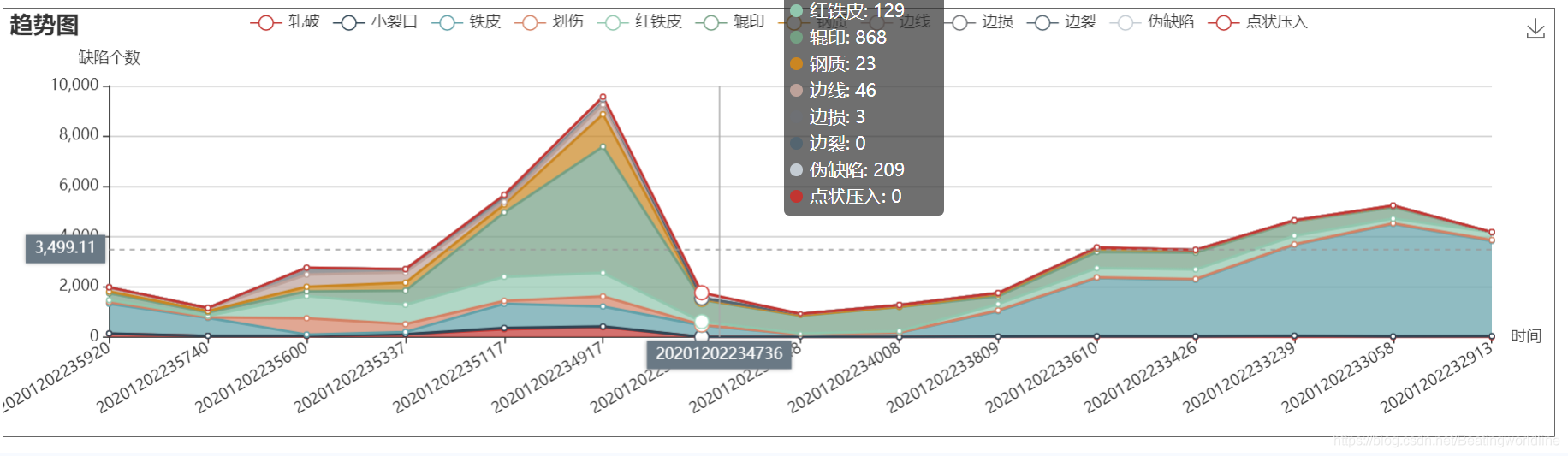Click the tooltip row 边裂: 0

point(828,144)
